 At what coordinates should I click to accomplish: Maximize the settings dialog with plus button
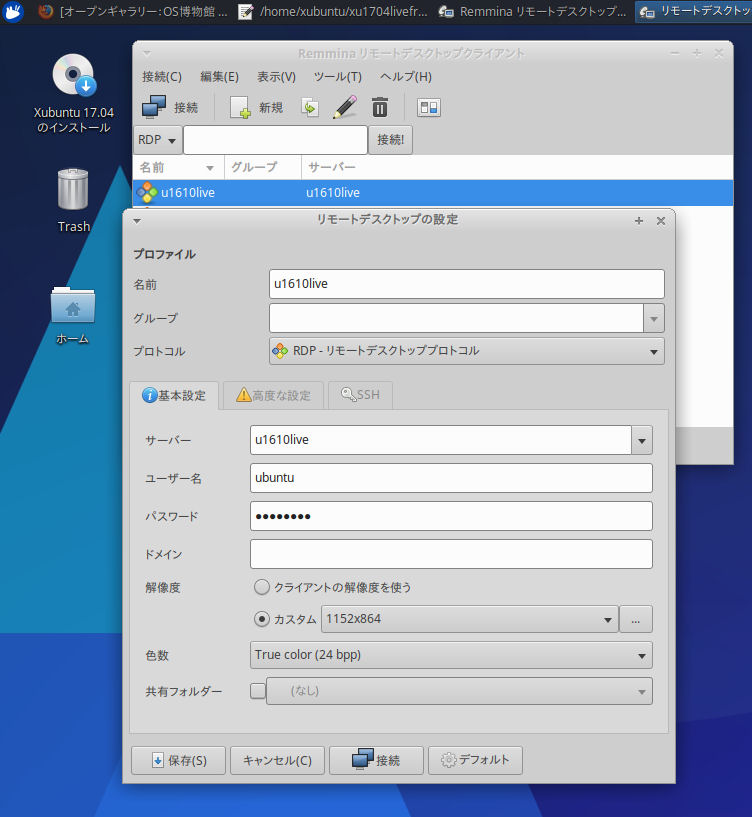coord(639,221)
